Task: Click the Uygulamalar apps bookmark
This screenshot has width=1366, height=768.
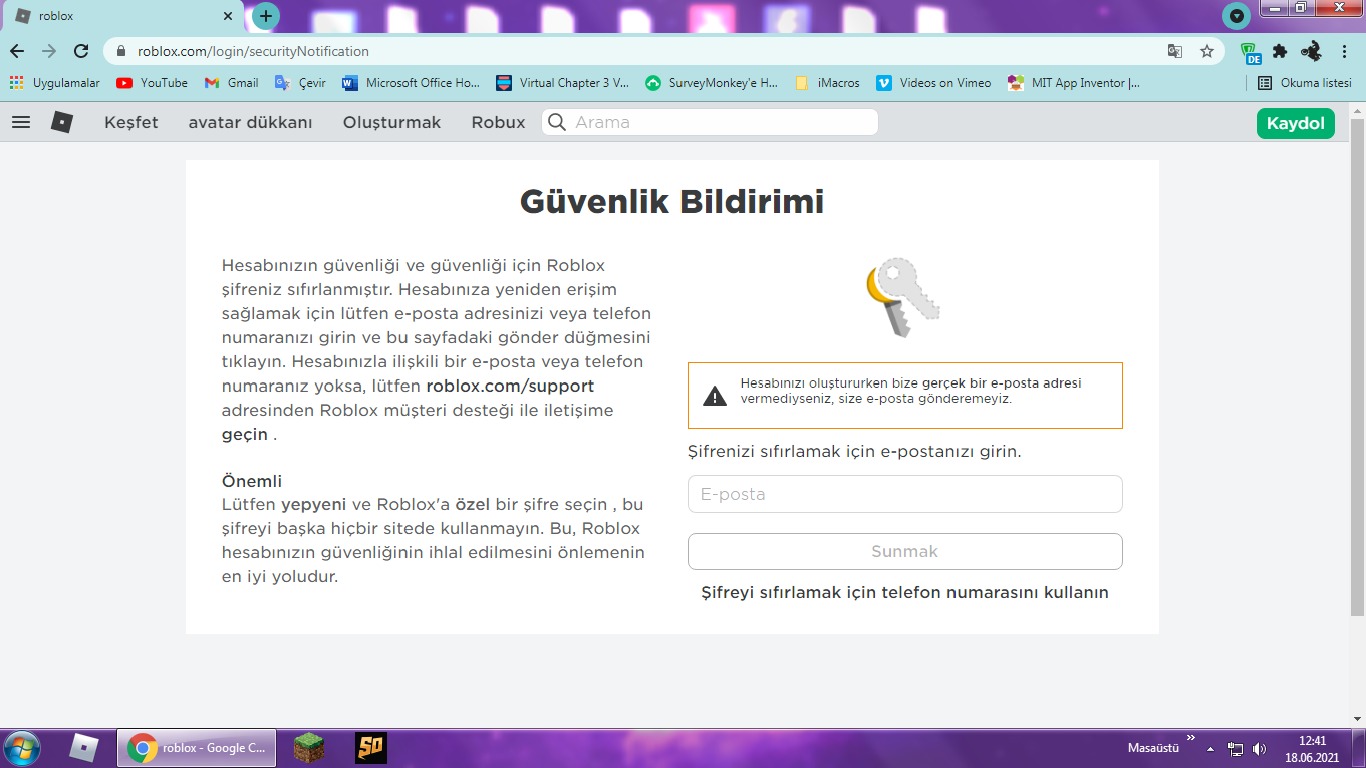Action: (x=55, y=83)
